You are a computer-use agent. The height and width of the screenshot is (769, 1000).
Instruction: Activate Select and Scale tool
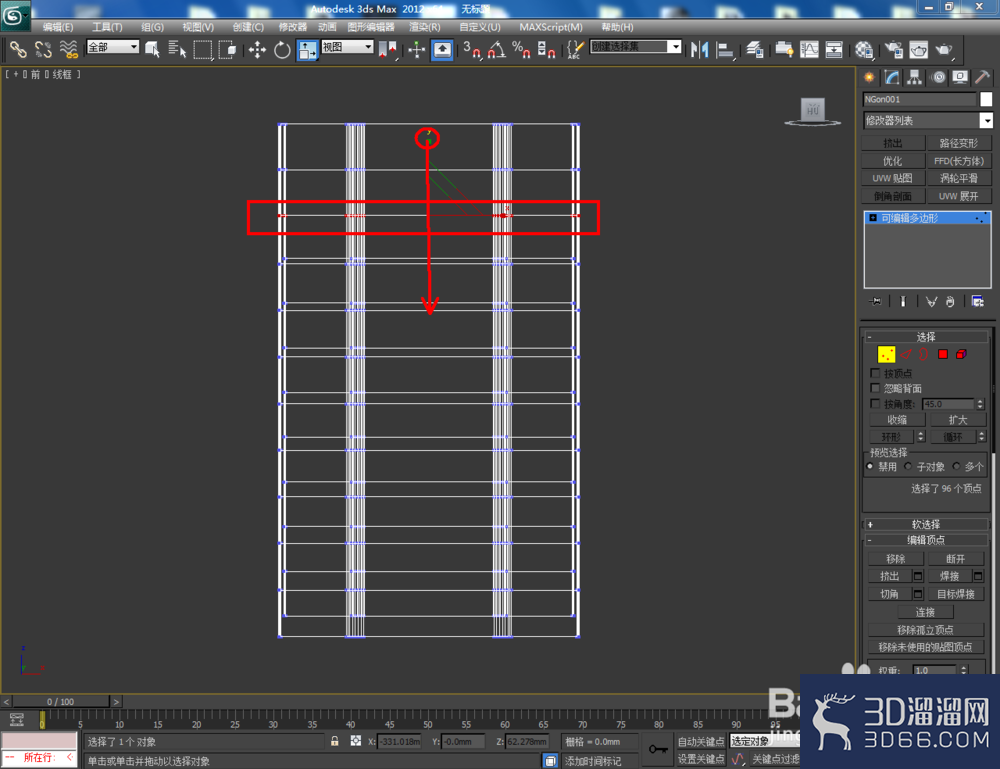pos(307,50)
